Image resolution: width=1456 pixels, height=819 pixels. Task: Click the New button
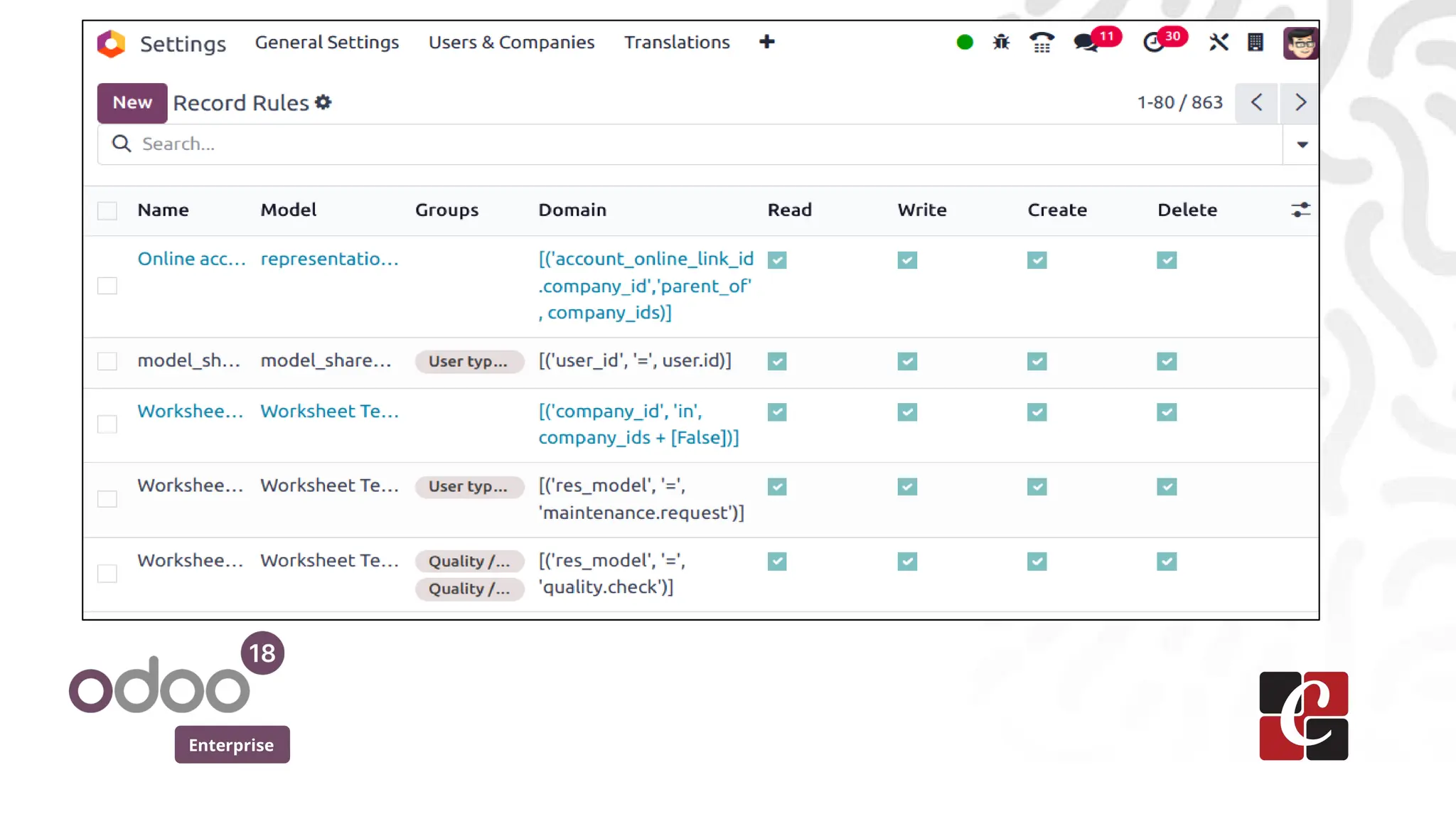(132, 102)
